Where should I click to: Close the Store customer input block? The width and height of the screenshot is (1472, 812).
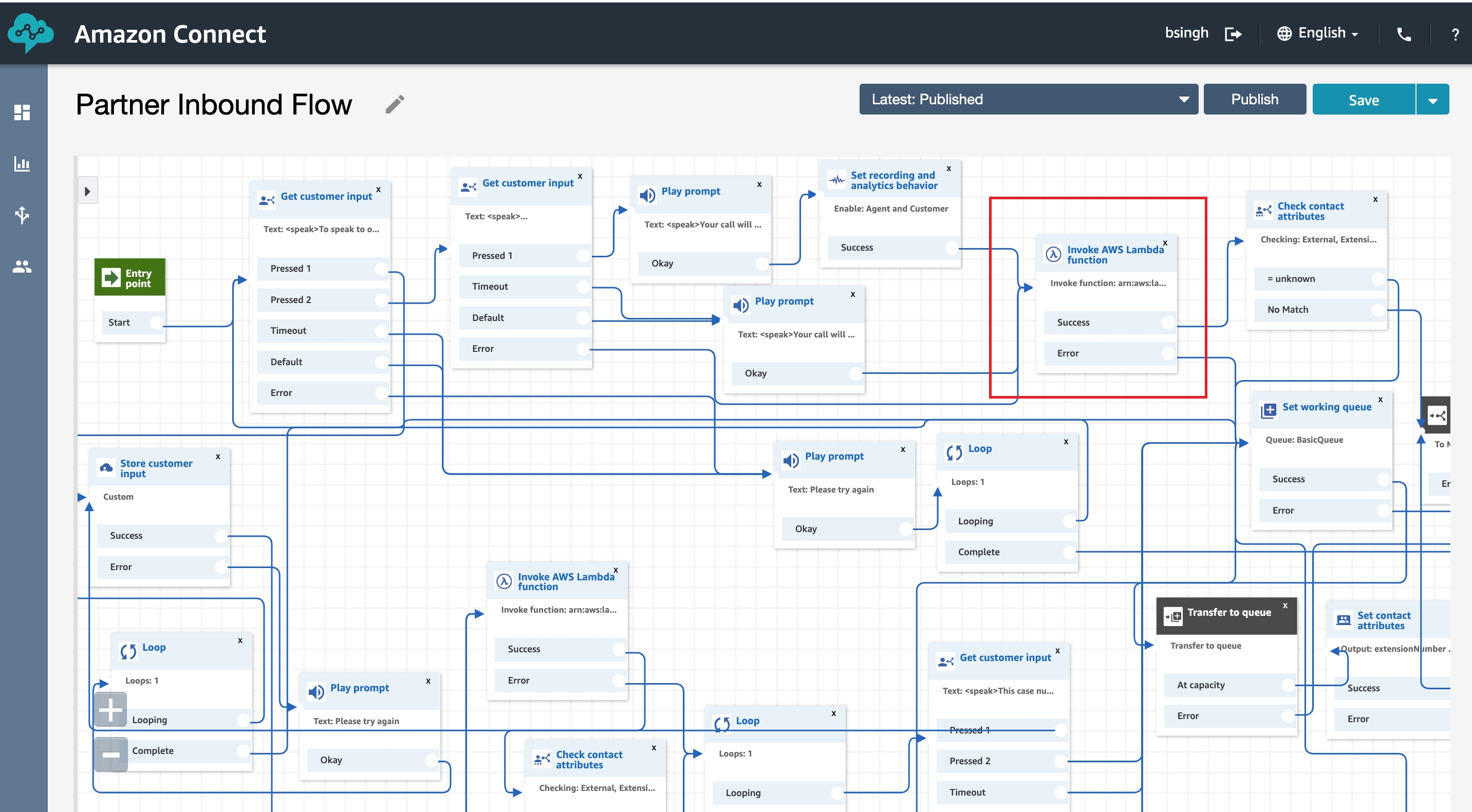[218, 456]
